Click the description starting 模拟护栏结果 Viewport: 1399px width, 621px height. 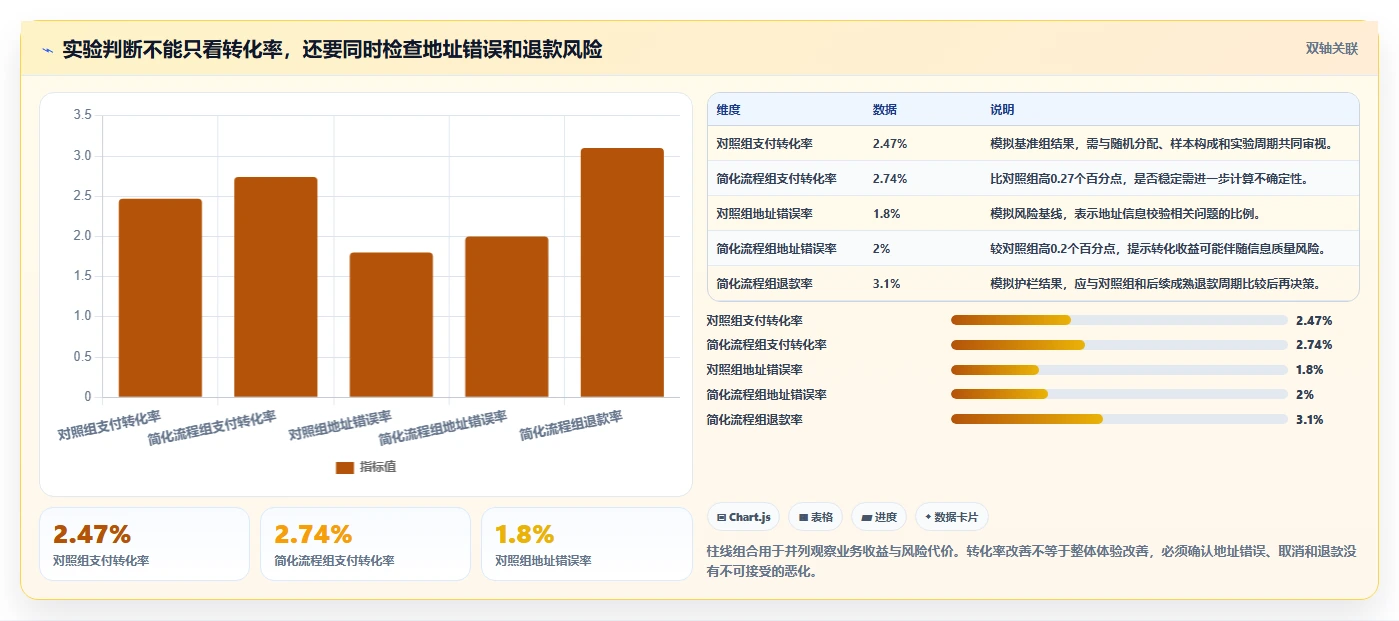pos(1155,284)
